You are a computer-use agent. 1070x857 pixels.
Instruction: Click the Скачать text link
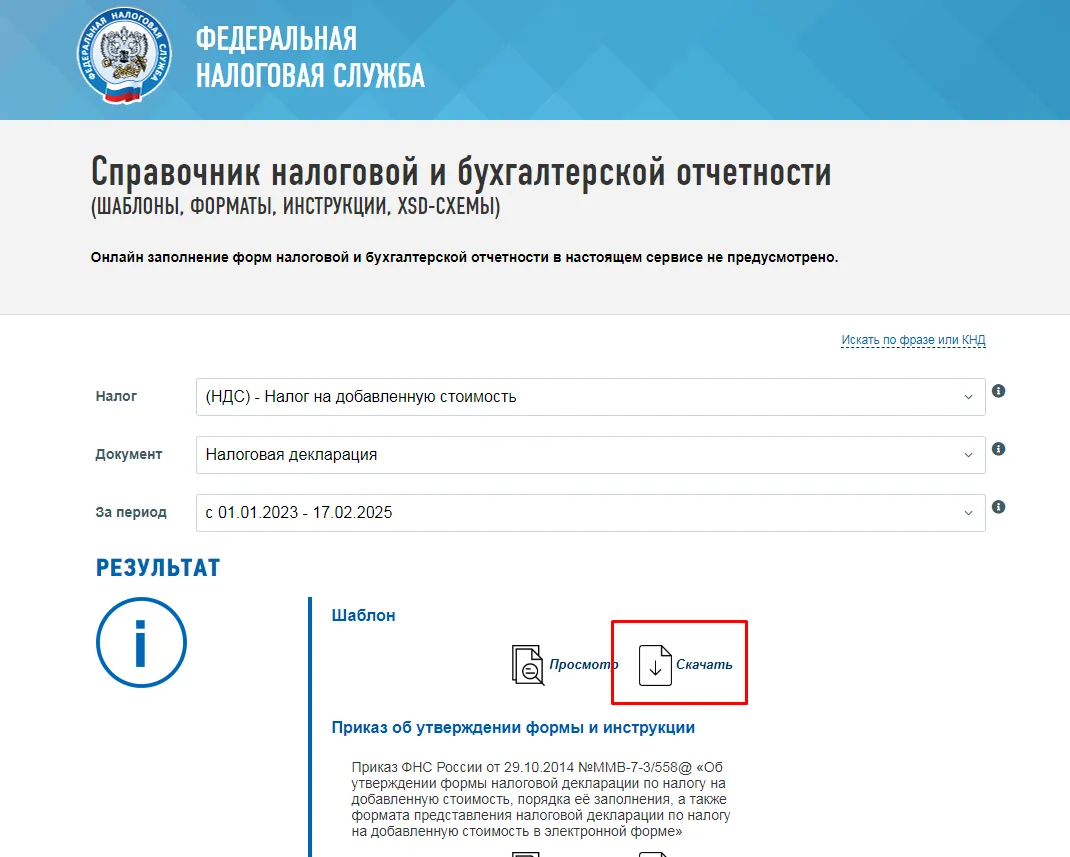point(704,665)
